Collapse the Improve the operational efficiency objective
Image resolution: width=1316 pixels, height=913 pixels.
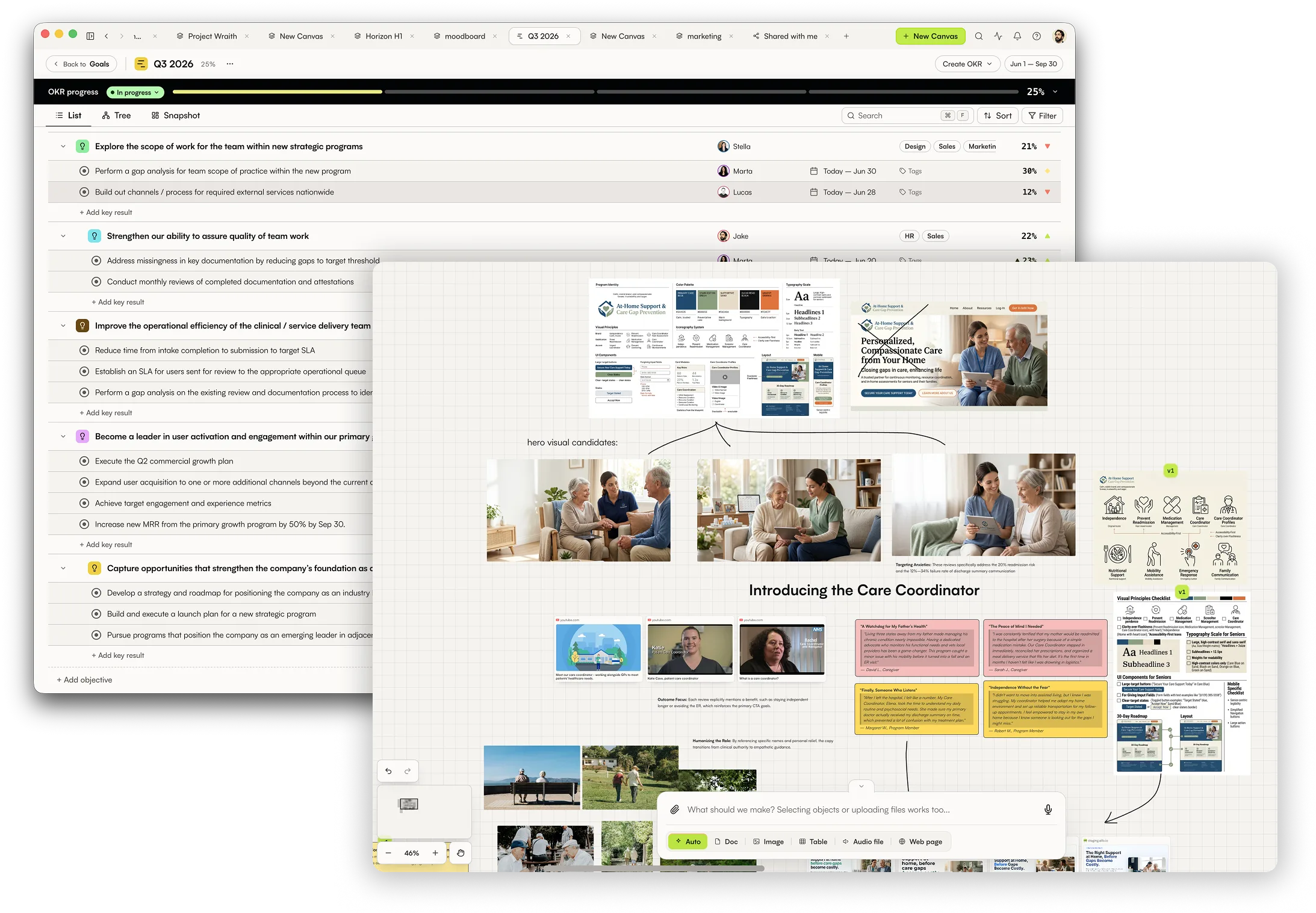[63, 326]
